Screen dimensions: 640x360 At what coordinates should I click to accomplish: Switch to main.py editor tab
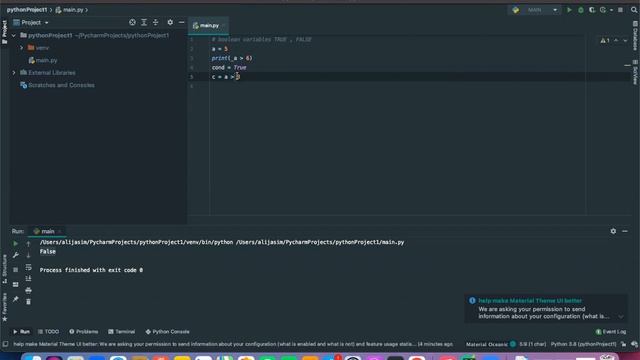[x=209, y=26]
